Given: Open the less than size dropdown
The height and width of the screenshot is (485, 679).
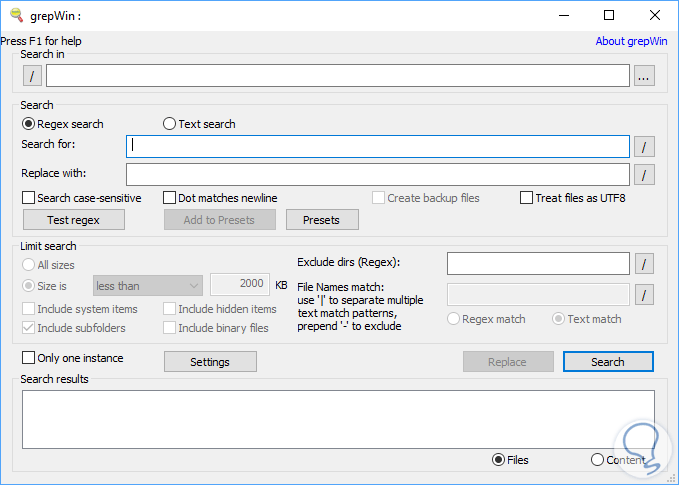Looking at the screenshot, I should (x=148, y=286).
